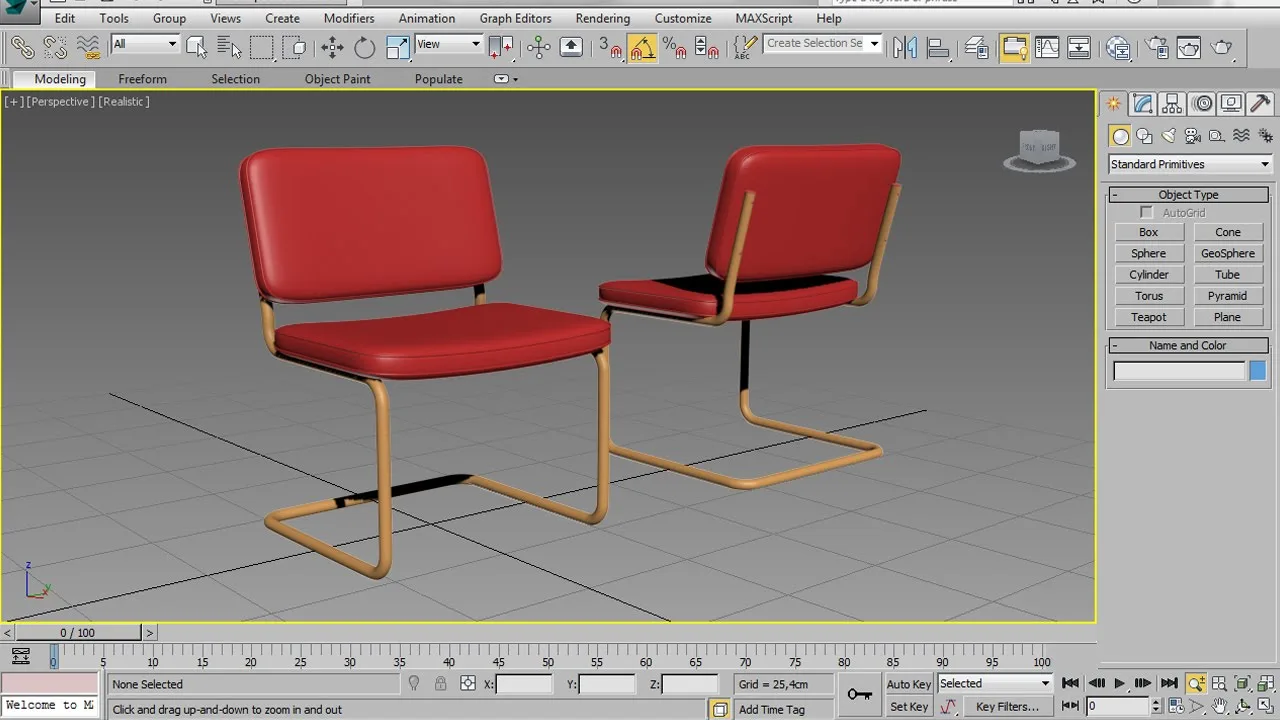Open the Manage Layers dialog

click(x=977, y=47)
